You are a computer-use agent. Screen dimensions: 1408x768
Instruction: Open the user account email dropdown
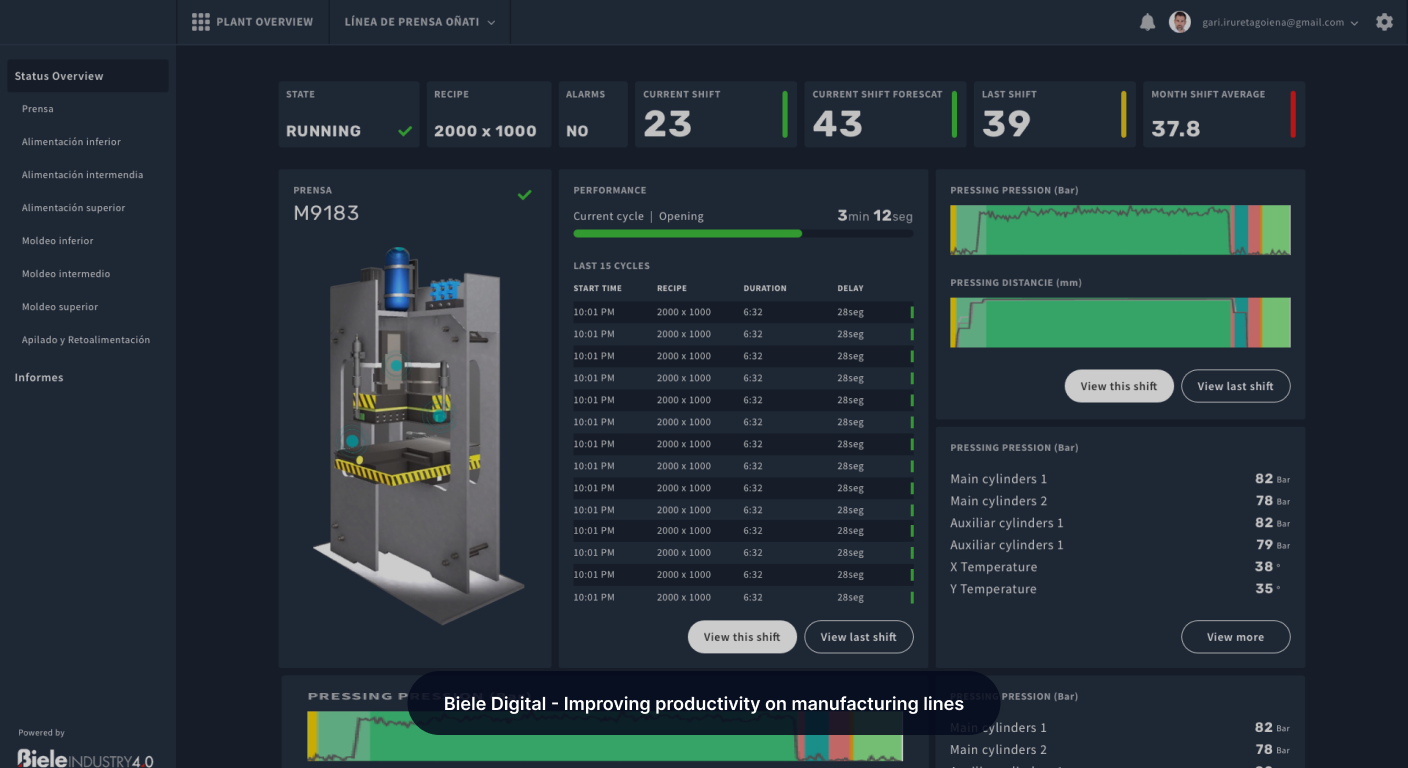coord(1280,22)
